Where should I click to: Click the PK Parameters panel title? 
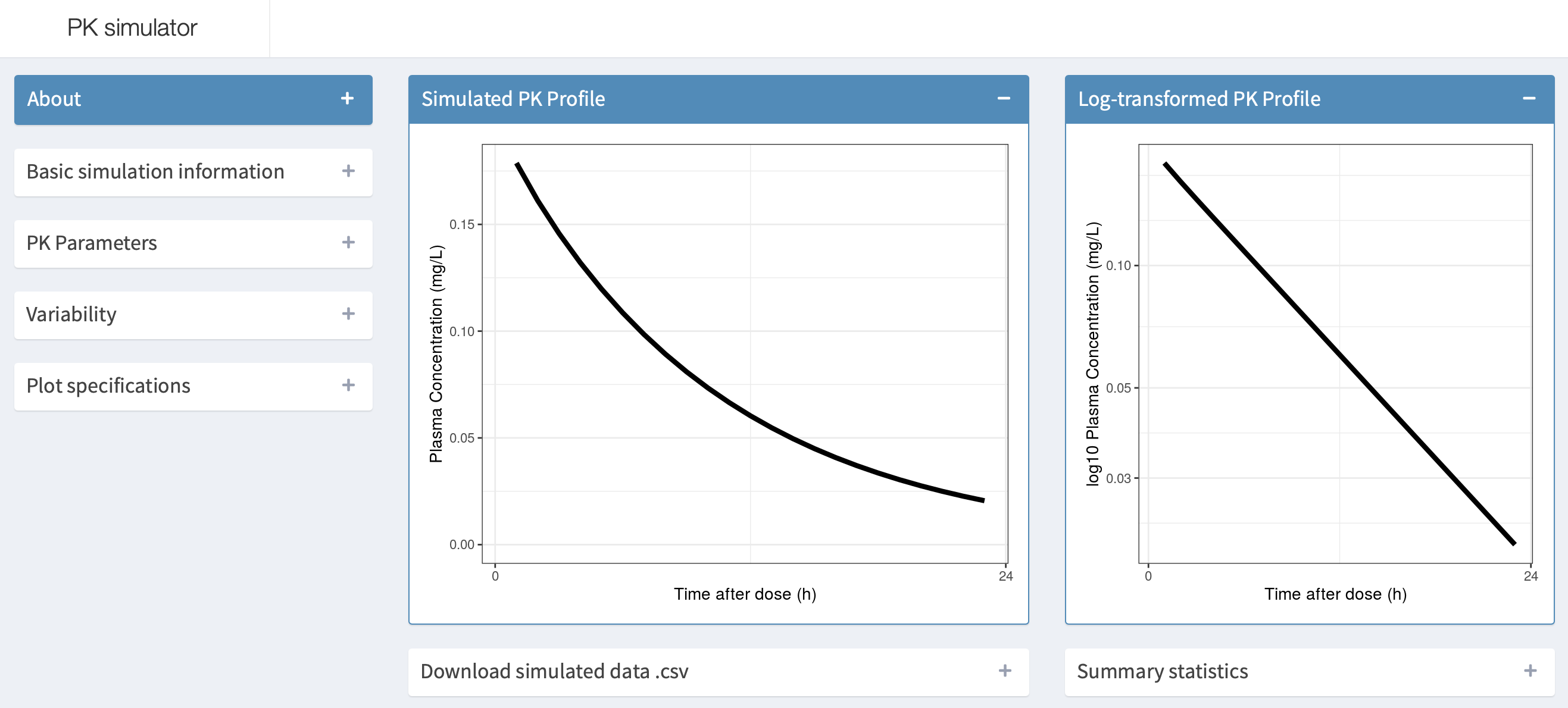pos(91,243)
